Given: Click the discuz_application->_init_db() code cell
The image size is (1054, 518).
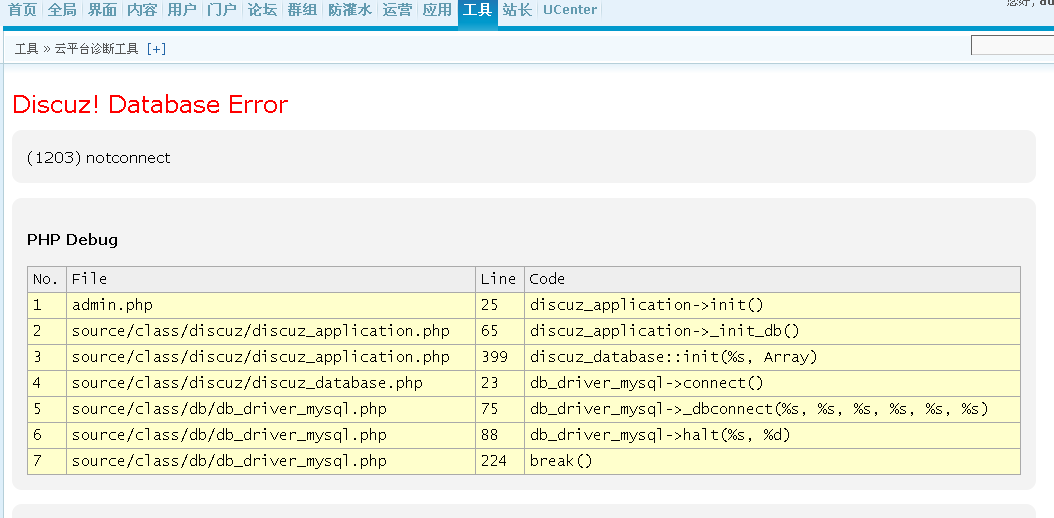Looking at the screenshot, I should point(772,331).
